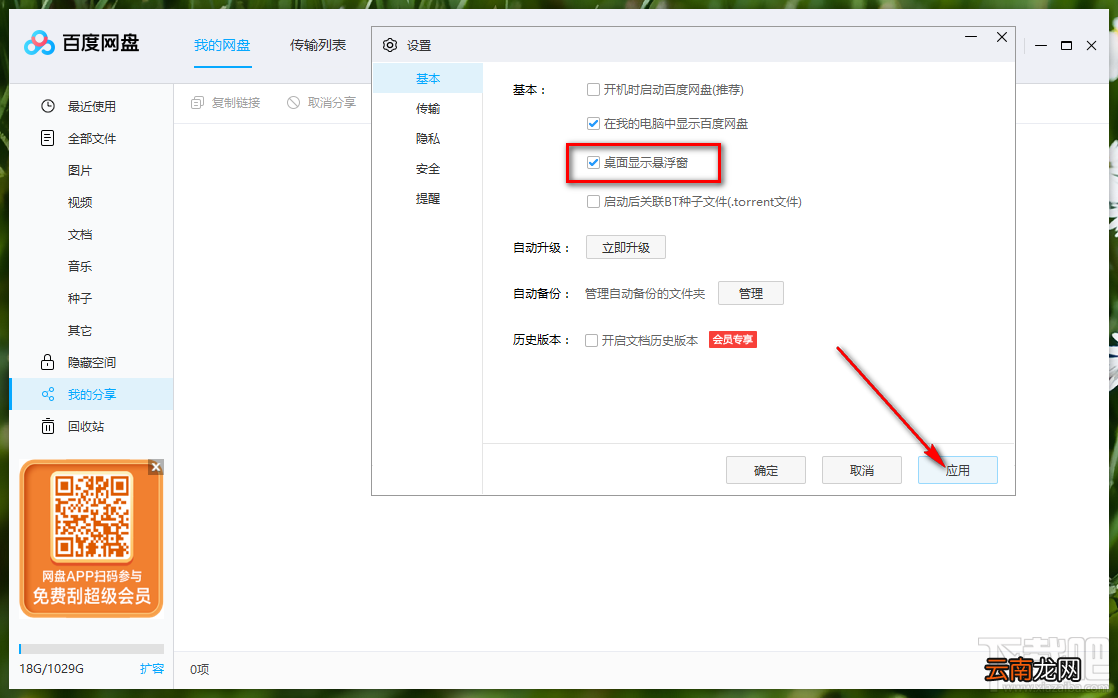
Task: Click the lock icon beside 隐藏空间
Action: (48, 362)
